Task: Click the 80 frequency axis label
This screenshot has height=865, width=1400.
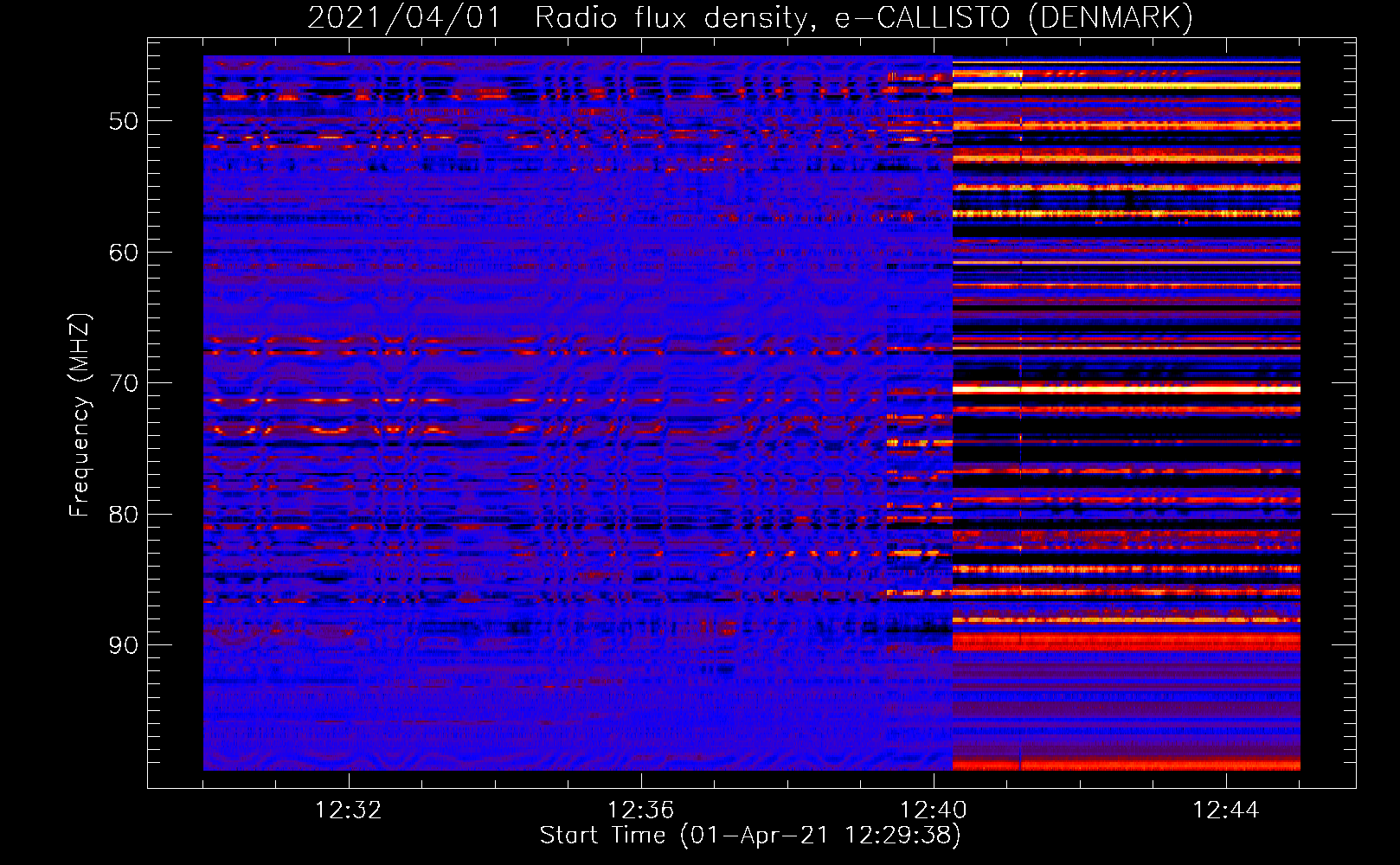Action: tap(124, 515)
